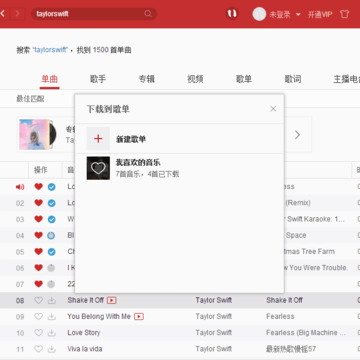This screenshot has height=360, width=360.
Task: Download You Belong With Me
Action: click(x=51, y=317)
